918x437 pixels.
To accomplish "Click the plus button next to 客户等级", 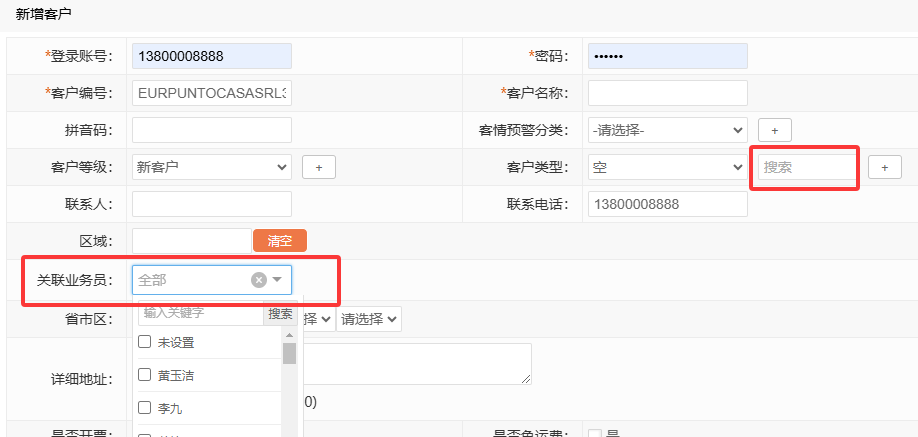I will (x=318, y=167).
